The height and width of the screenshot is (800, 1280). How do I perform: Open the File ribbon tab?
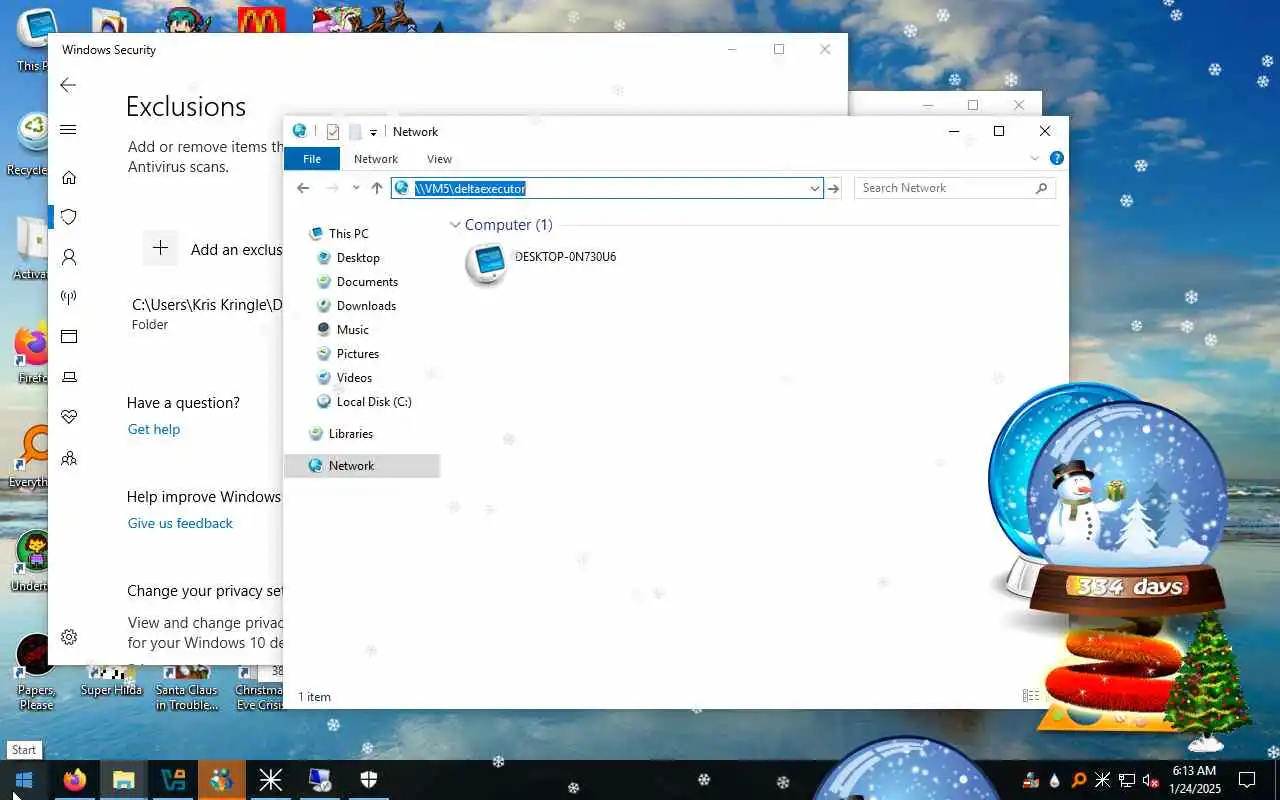point(312,159)
